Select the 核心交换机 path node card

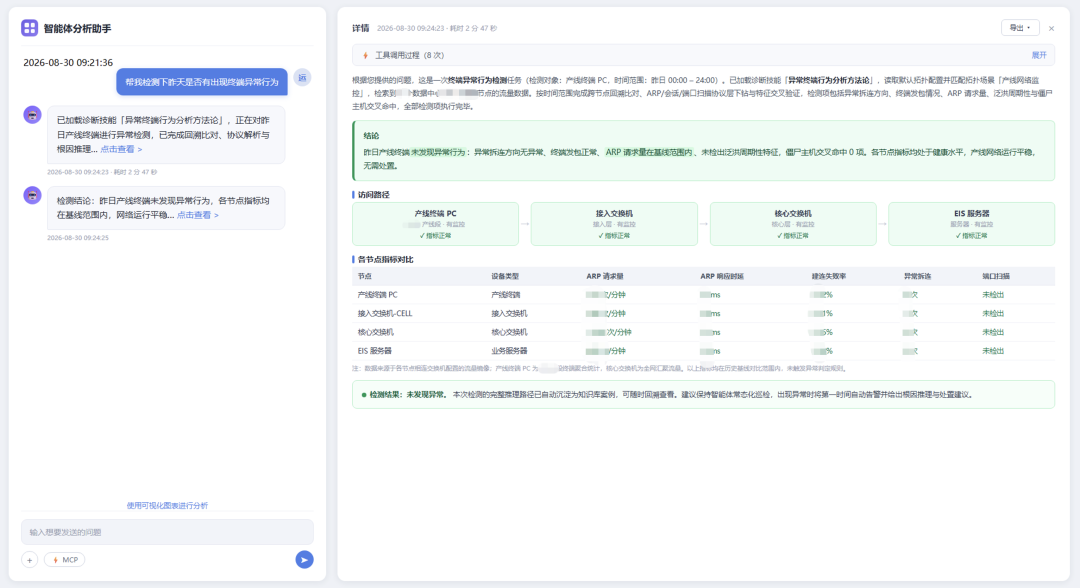(x=793, y=224)
